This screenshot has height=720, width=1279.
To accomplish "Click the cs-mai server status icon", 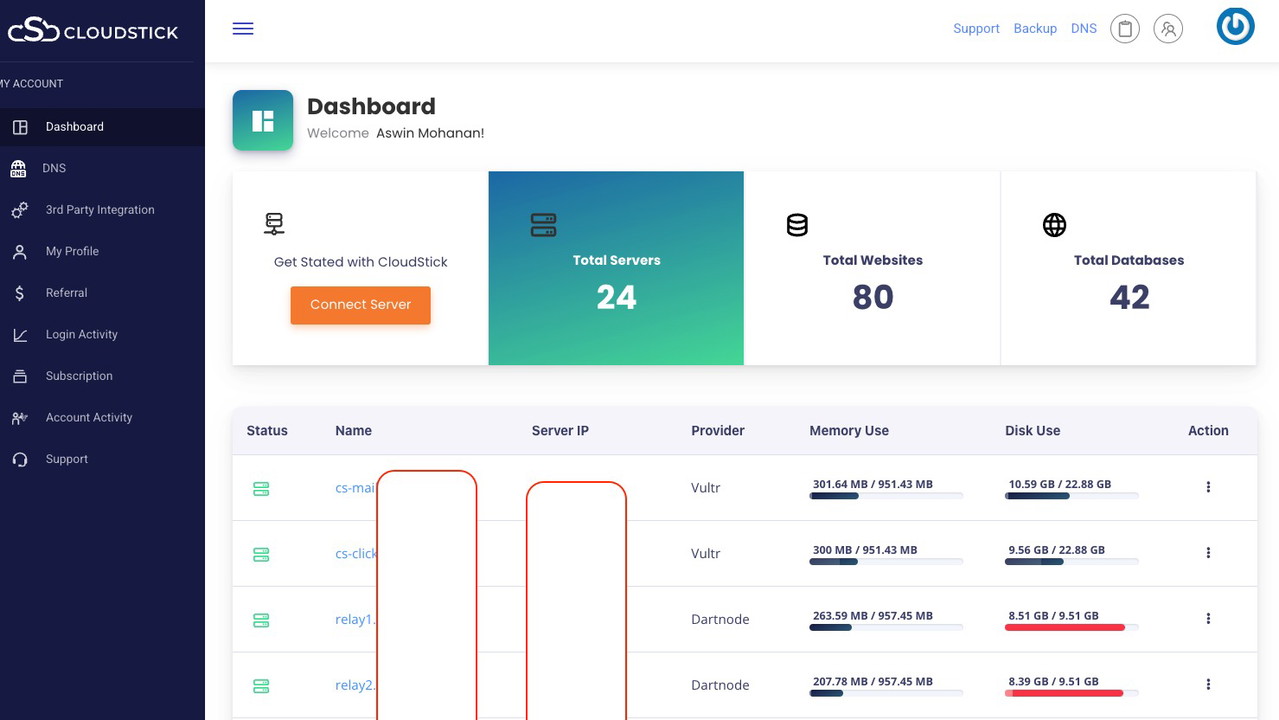I will [261, 489].
